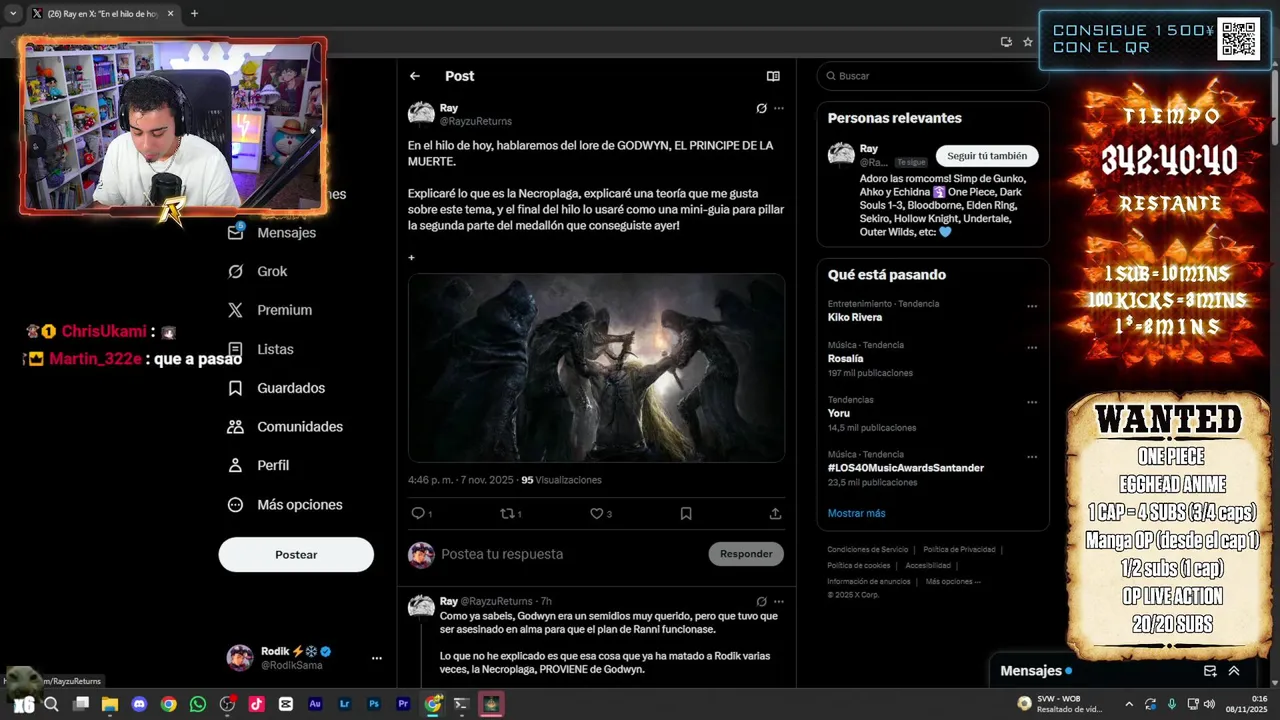Go back with the Post arrow

coord(414,76)
